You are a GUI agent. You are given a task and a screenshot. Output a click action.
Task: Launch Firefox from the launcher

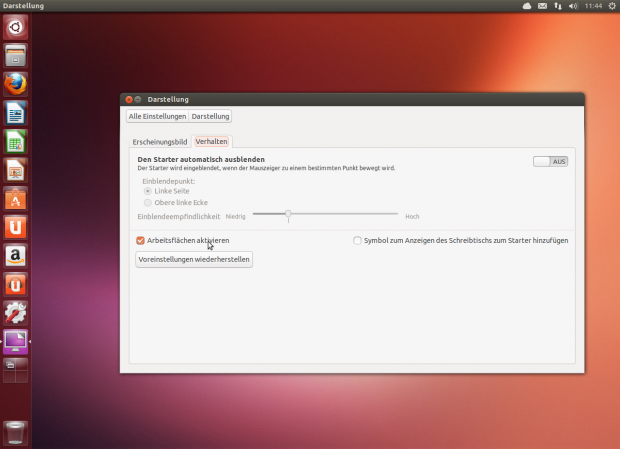click(15, 84)
